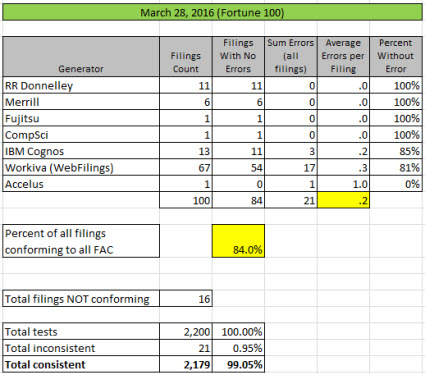Select the March 28, 2016 title cell

click(x=212, y=13)
